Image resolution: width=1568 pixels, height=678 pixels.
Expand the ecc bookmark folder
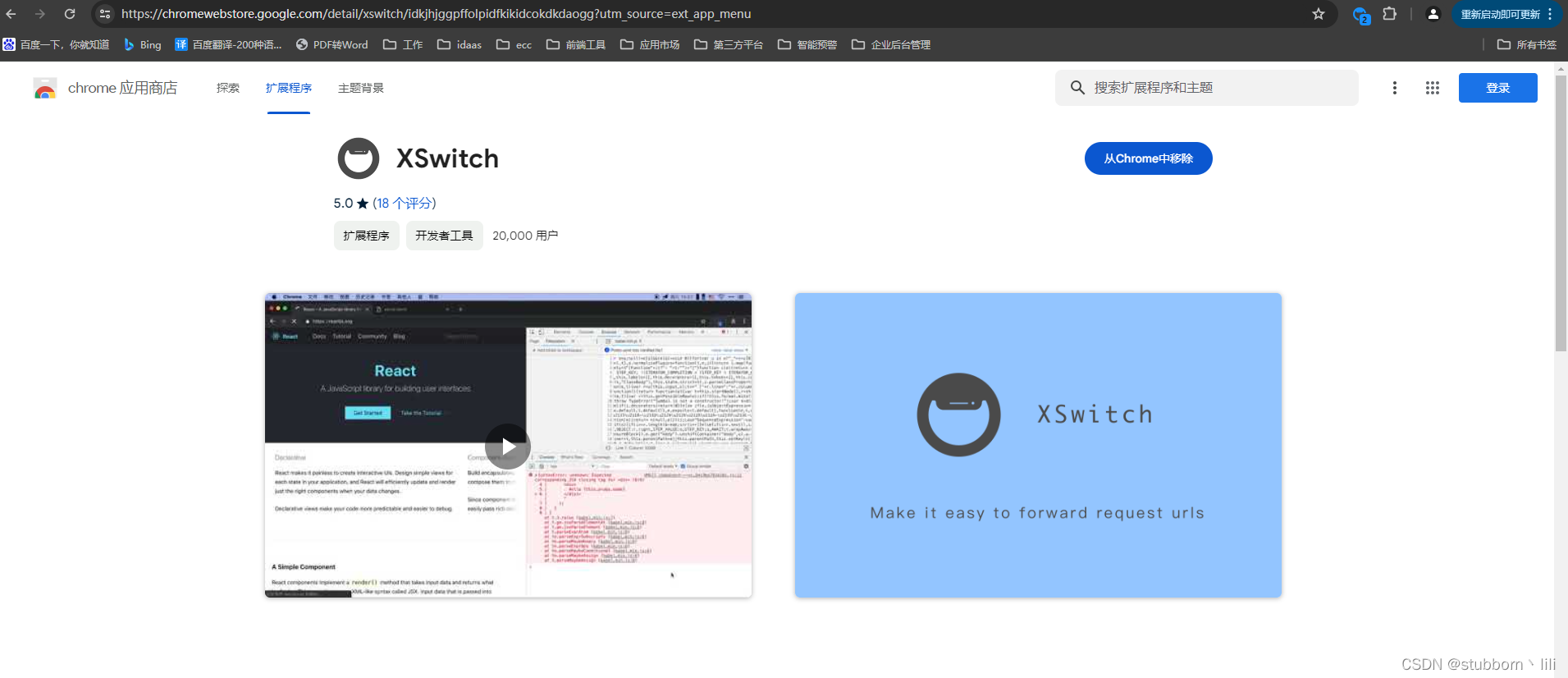(x=514, y=44)
